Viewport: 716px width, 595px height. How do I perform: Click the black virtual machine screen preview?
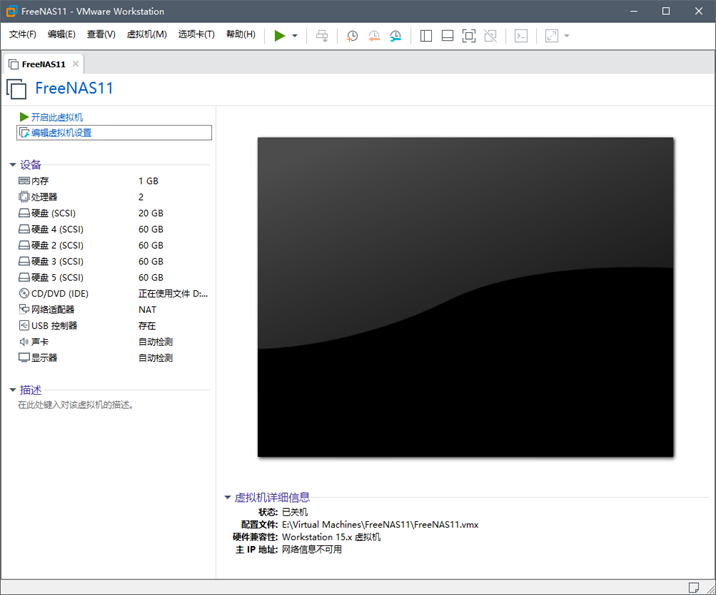tap(465, 297)
